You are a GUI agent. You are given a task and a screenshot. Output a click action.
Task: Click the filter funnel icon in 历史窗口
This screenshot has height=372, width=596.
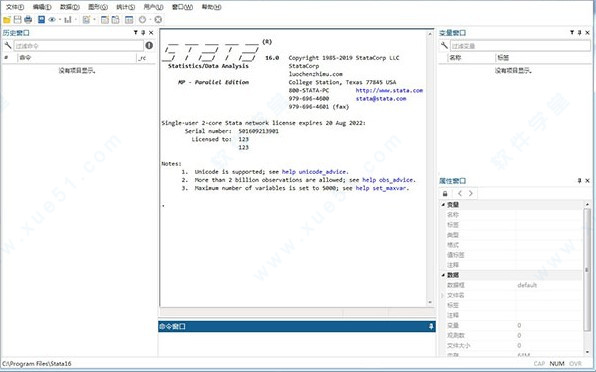click(136, 33)
